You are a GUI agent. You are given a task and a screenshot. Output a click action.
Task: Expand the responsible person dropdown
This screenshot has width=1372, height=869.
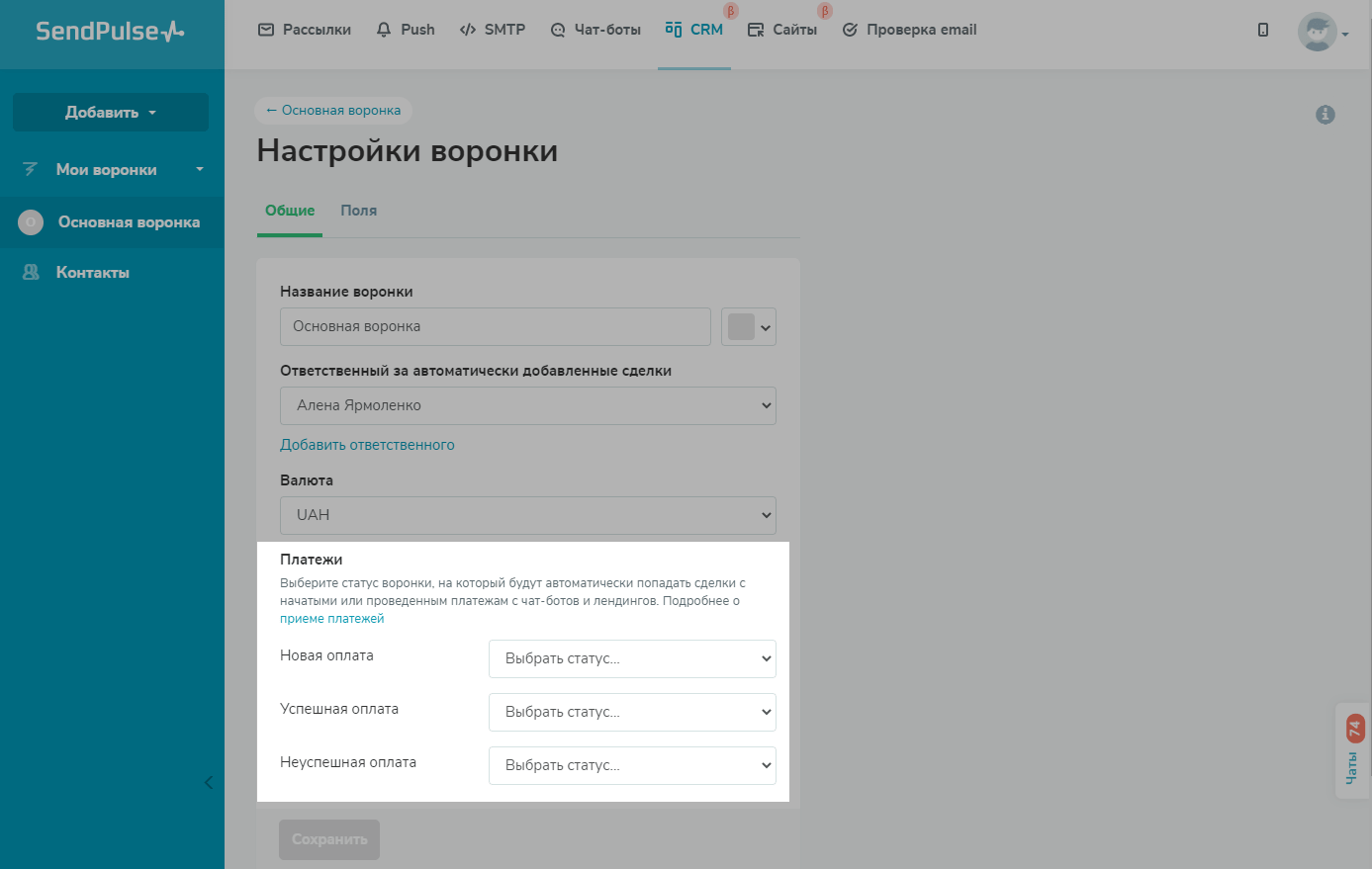[527, 405]
